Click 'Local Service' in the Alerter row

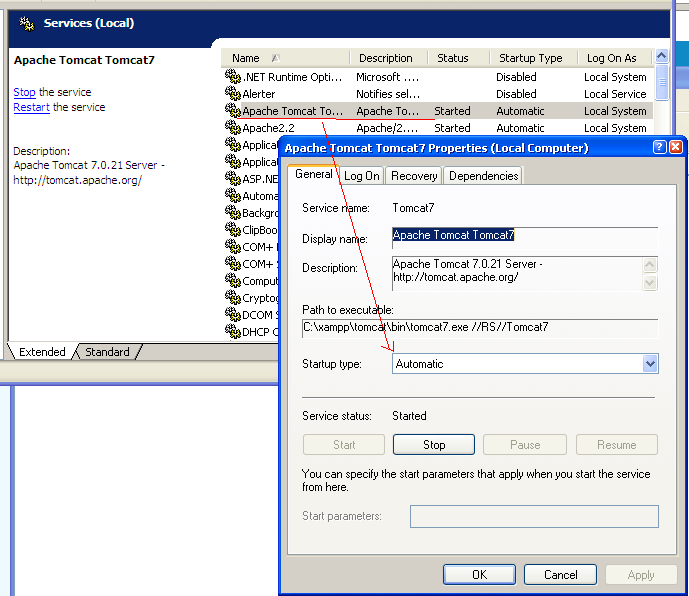pos(615,94)
